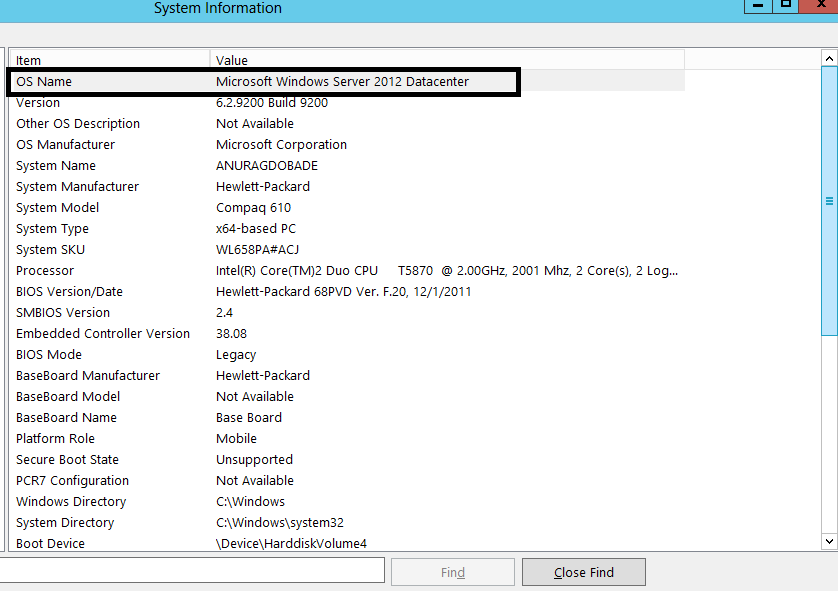838x591 pixels.
Task: Select the BIOS Mode row
Action: pos(347,354)
